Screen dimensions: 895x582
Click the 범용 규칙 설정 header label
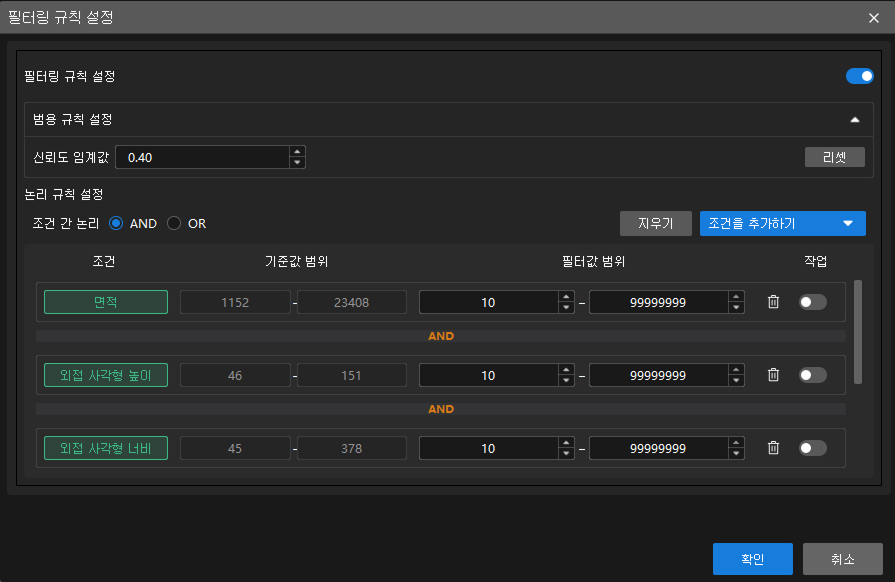tap(72, 119)
